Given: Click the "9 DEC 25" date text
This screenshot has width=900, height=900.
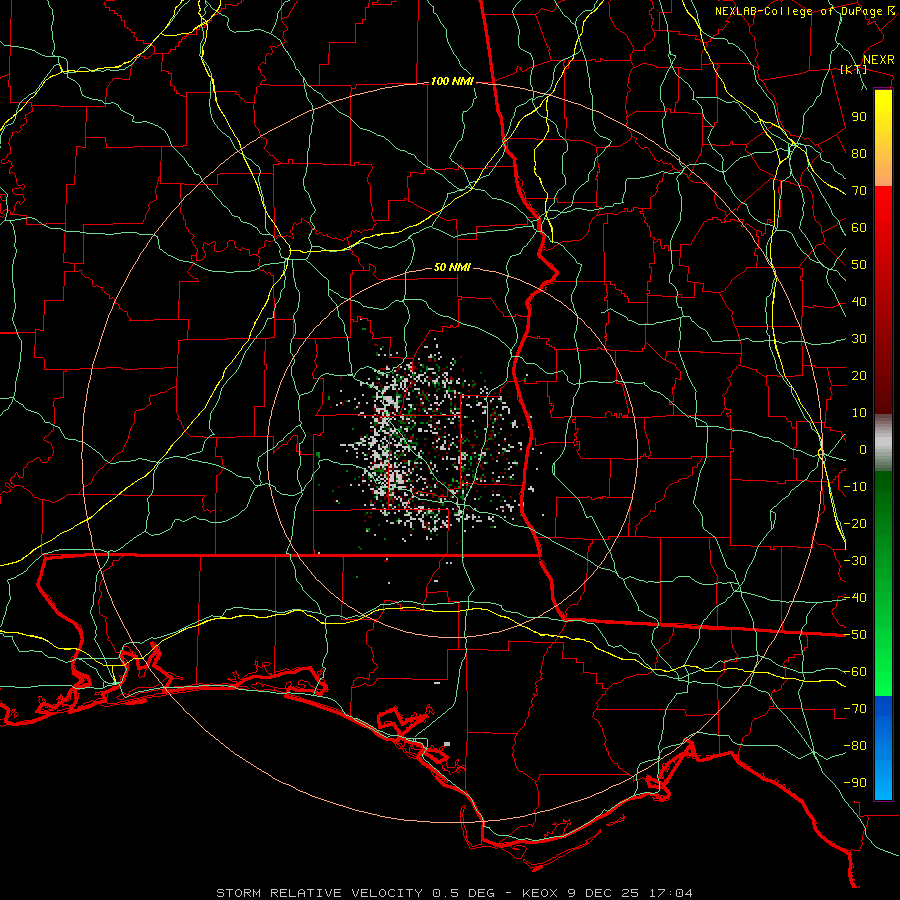Looking at the screenshot, I should (x=603, y=893).
